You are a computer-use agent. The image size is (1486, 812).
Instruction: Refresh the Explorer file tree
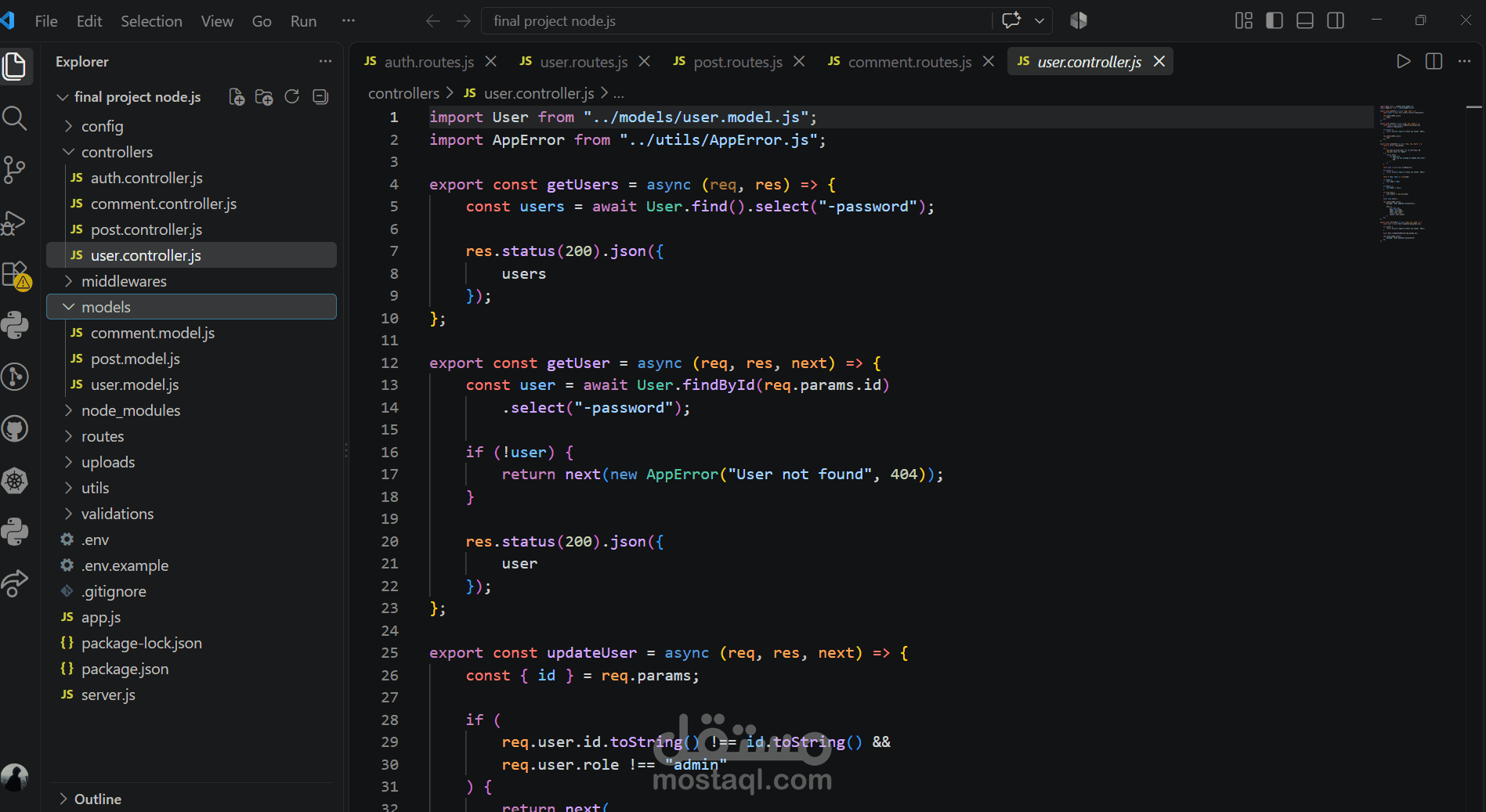click(x=291, y=97)
